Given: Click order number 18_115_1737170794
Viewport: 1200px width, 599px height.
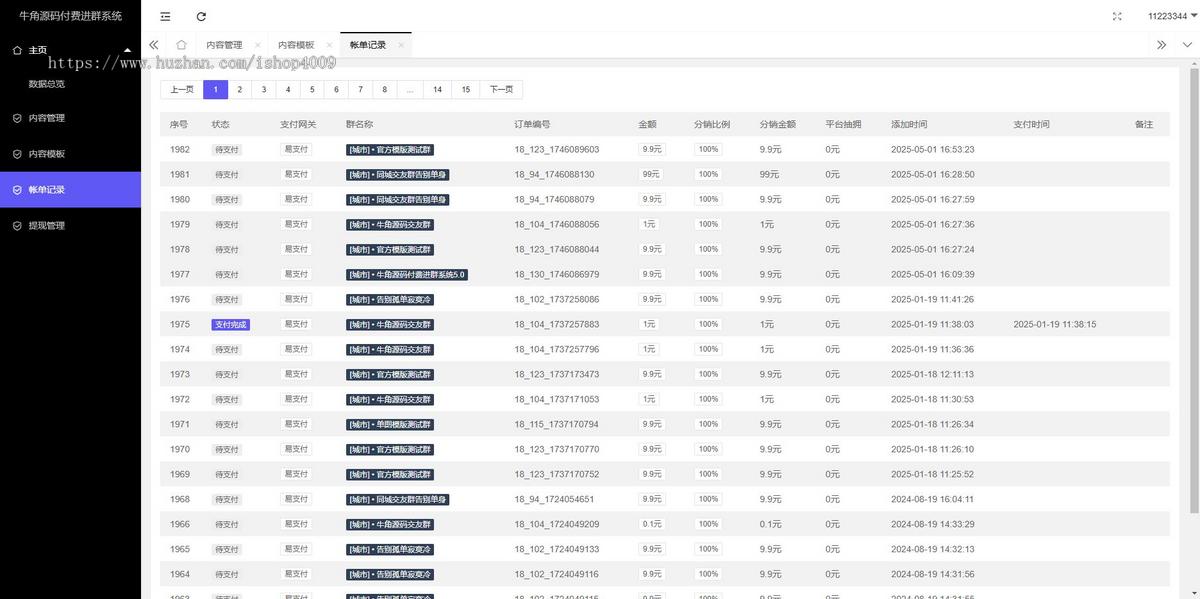Looking at the screenshot, I should point(557,425).
